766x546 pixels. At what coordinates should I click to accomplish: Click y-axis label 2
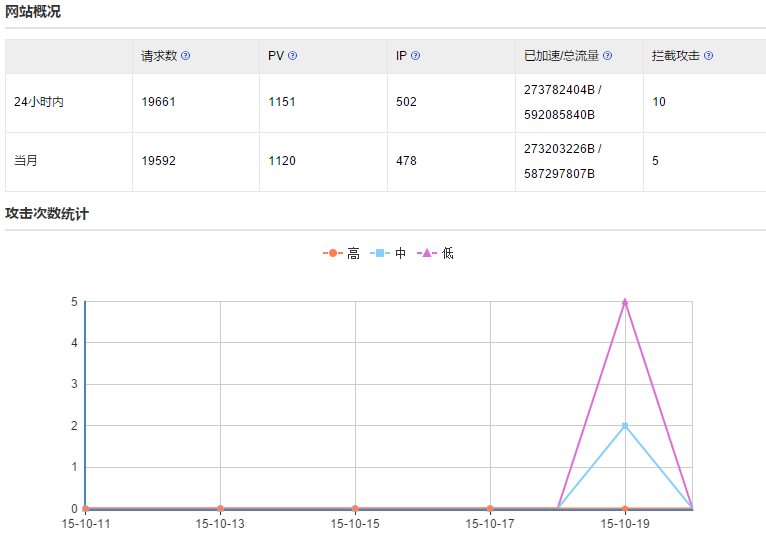tap(74, 426)
